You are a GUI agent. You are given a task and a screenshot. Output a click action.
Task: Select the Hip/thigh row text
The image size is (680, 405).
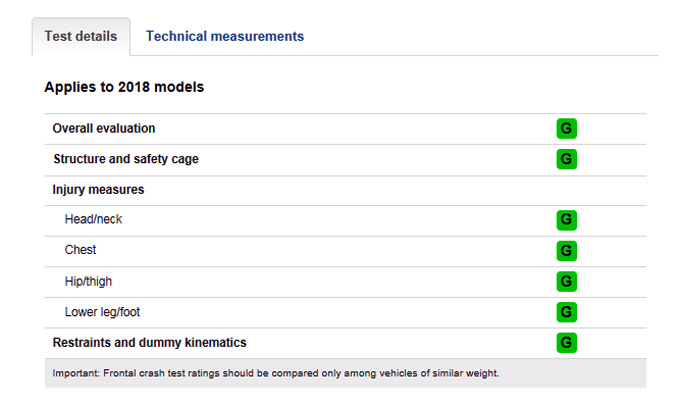88,281
